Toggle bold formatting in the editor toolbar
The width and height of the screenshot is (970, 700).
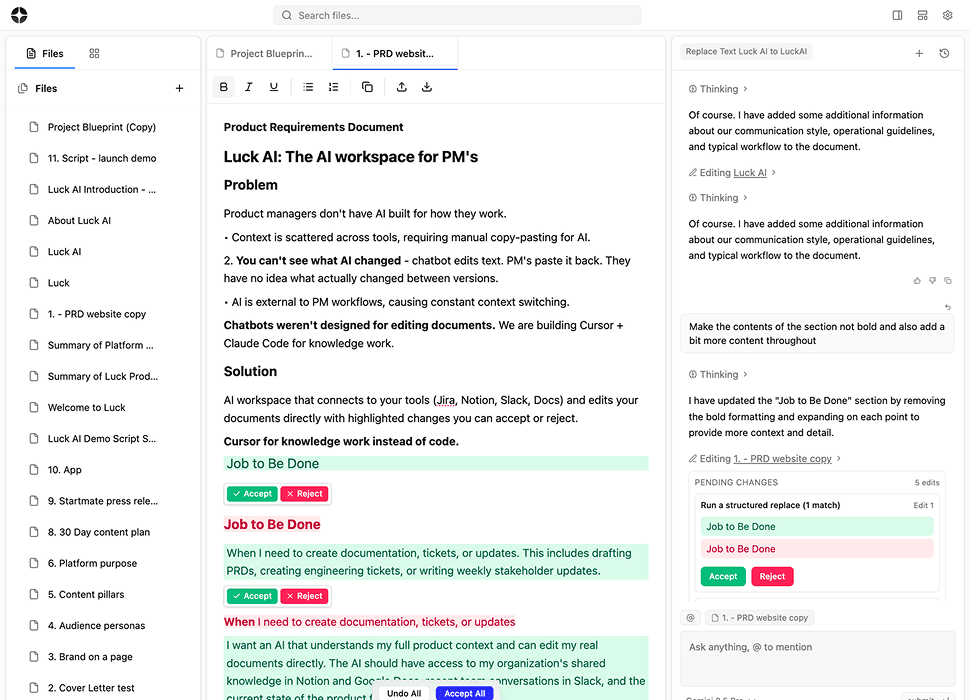coord(224,87)
